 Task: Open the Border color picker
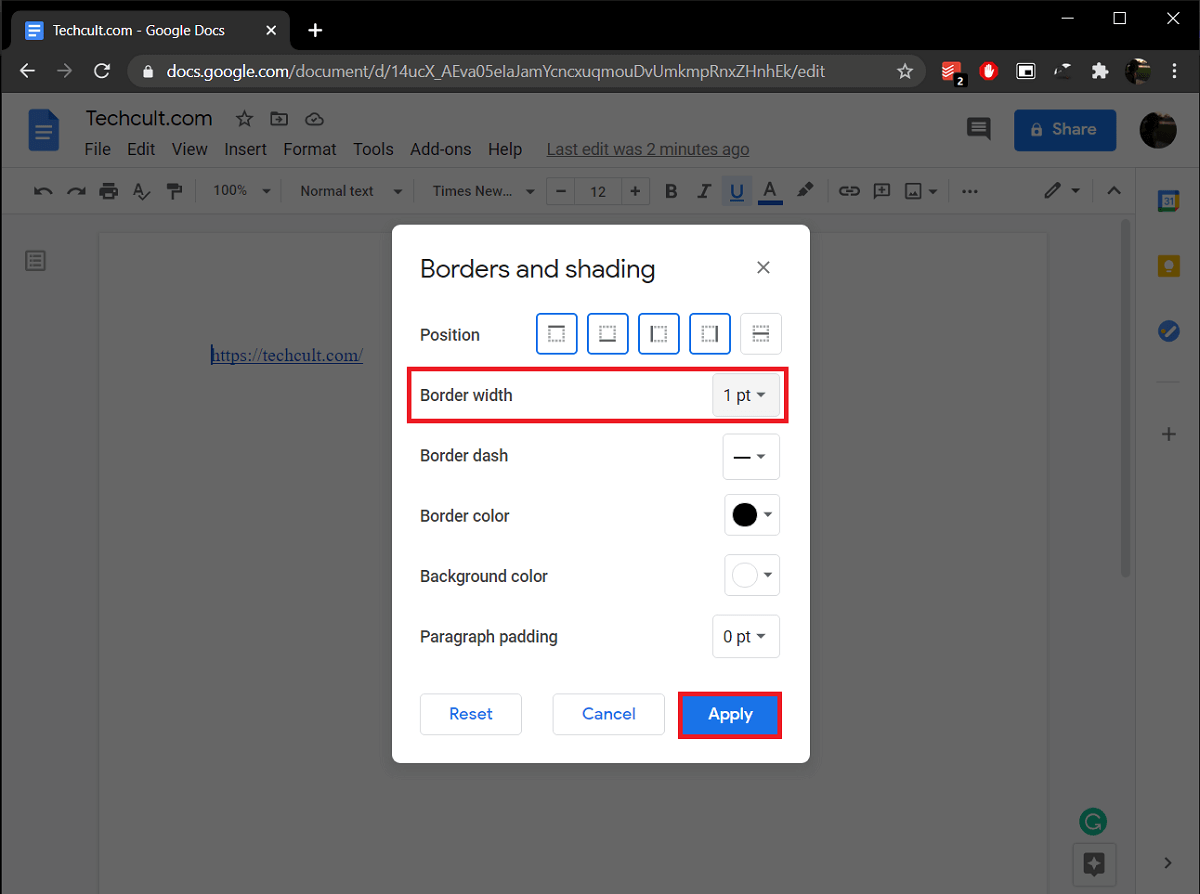point(751,515)
